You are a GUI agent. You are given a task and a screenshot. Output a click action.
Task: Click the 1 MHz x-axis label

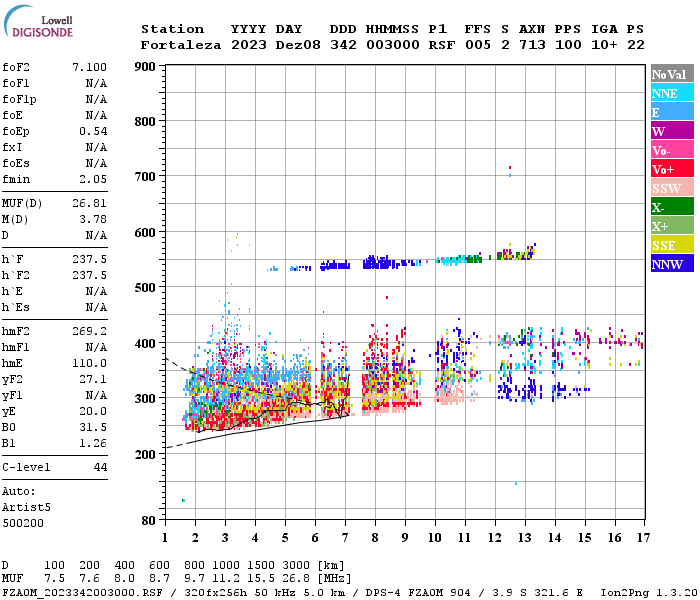click(165, 538)
